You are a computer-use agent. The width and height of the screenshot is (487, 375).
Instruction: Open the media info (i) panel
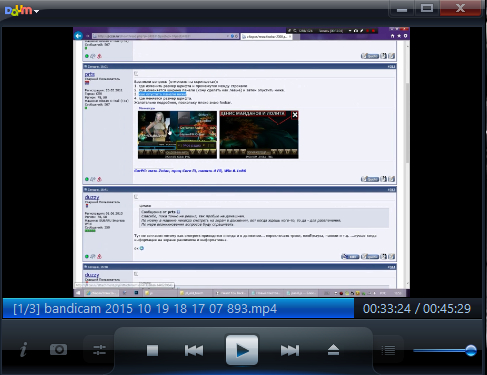23,350
